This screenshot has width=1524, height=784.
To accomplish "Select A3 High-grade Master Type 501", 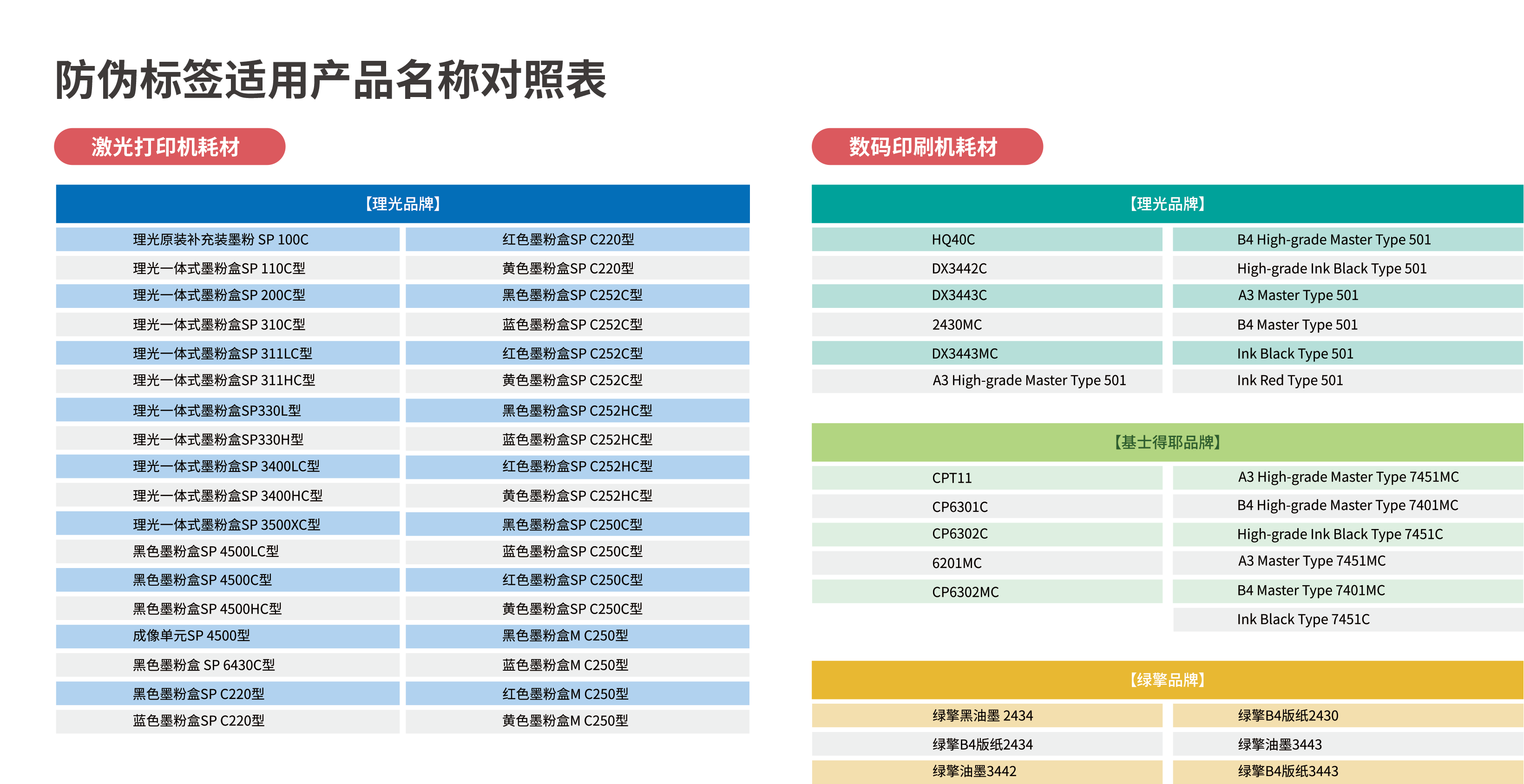I will point(987,381).
